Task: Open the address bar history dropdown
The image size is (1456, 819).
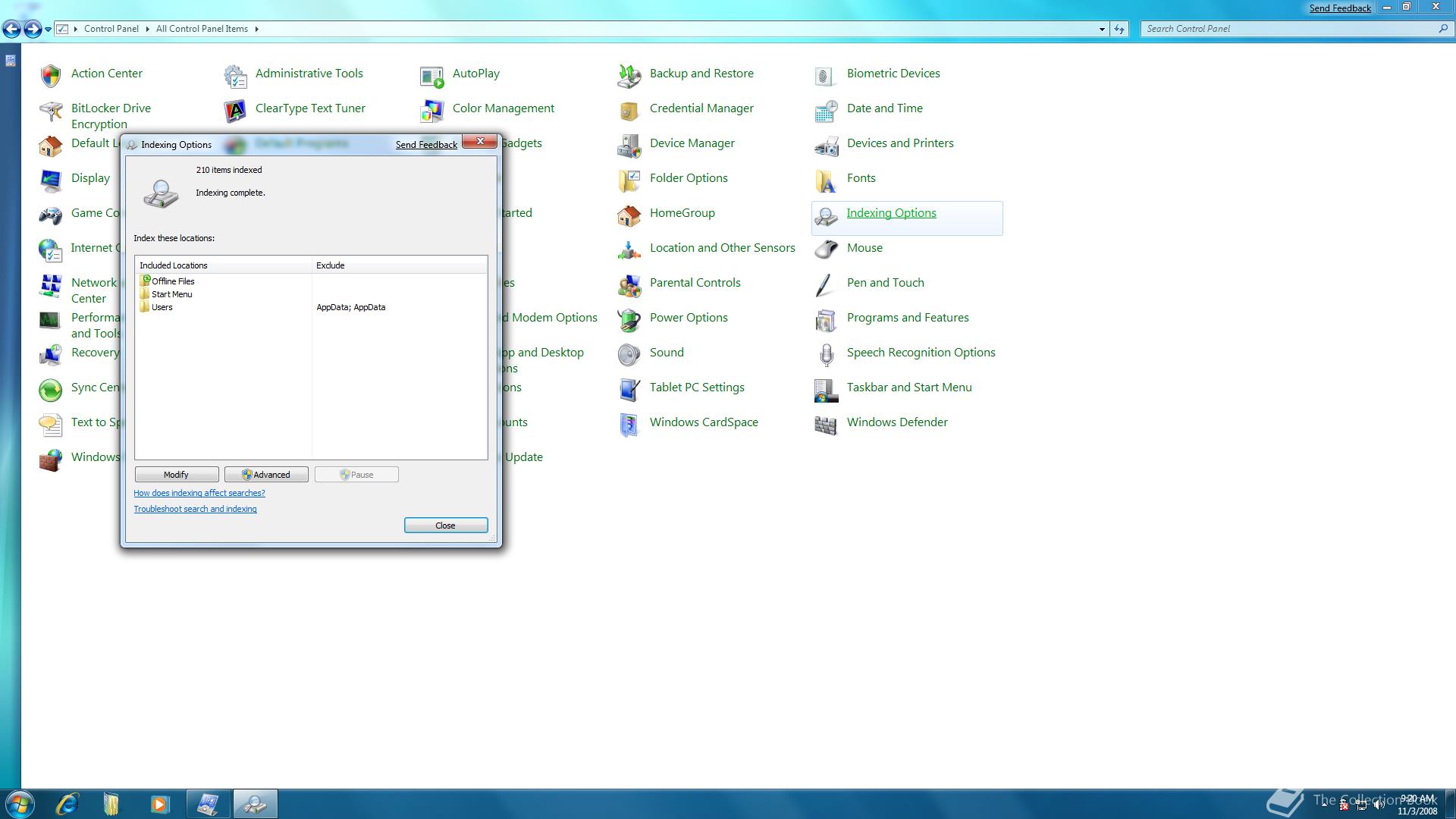Action: (x=1102, y=29)
